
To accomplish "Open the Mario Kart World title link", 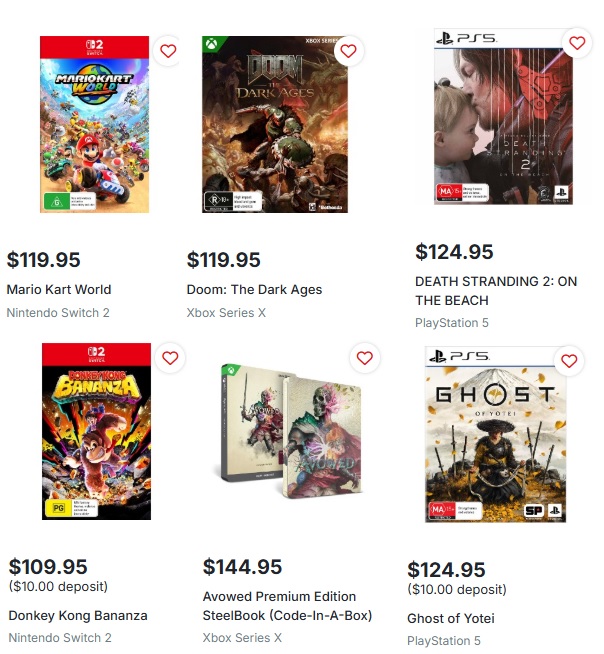I will 59,289.
